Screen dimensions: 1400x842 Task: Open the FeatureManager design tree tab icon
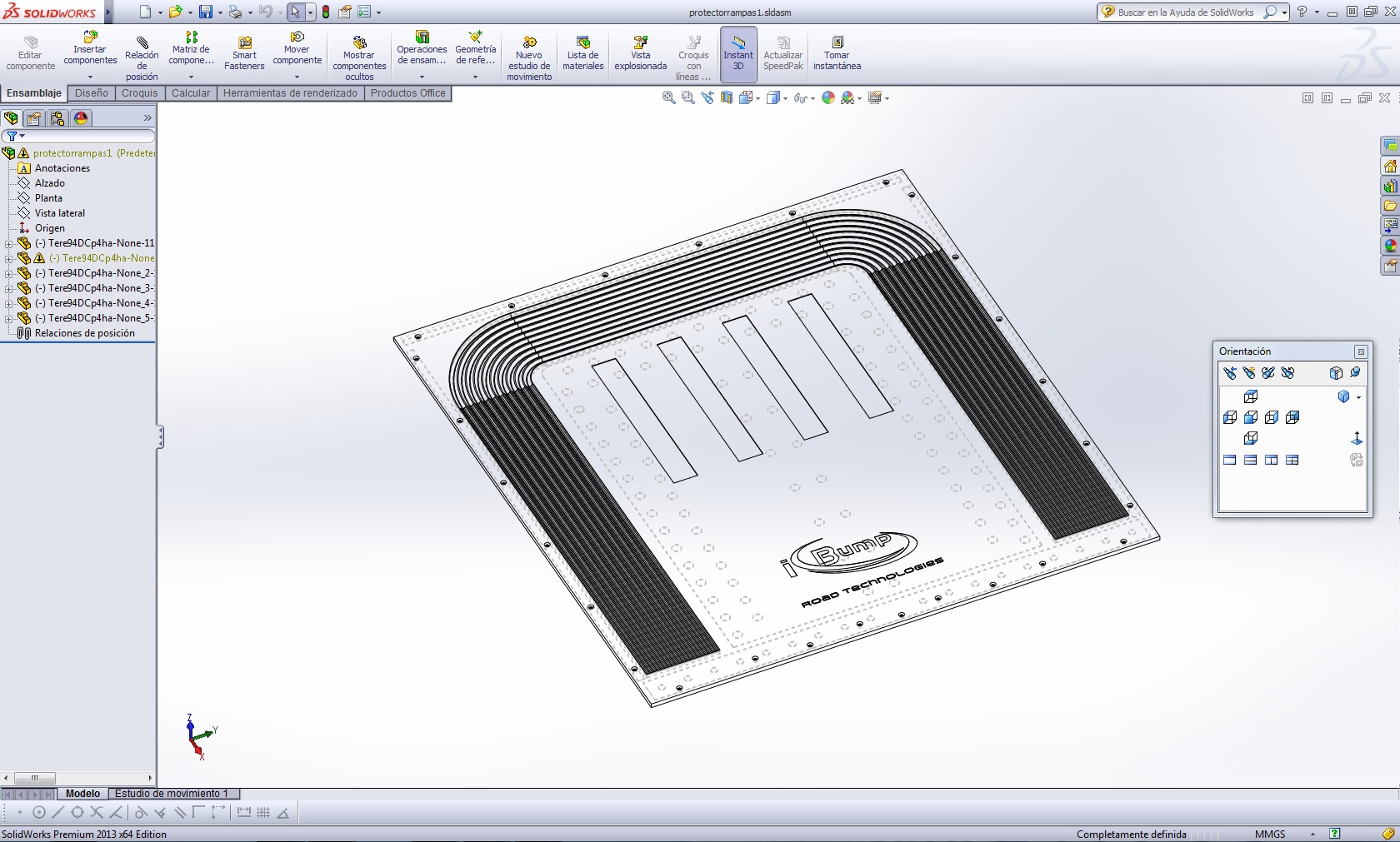pos(11,118)
